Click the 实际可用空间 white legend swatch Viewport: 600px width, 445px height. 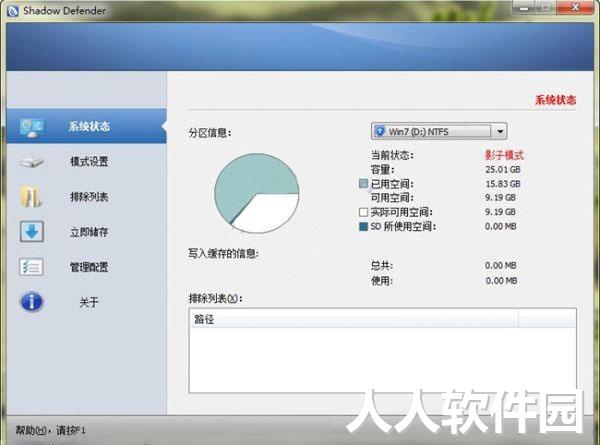click(x=363, y=212)
